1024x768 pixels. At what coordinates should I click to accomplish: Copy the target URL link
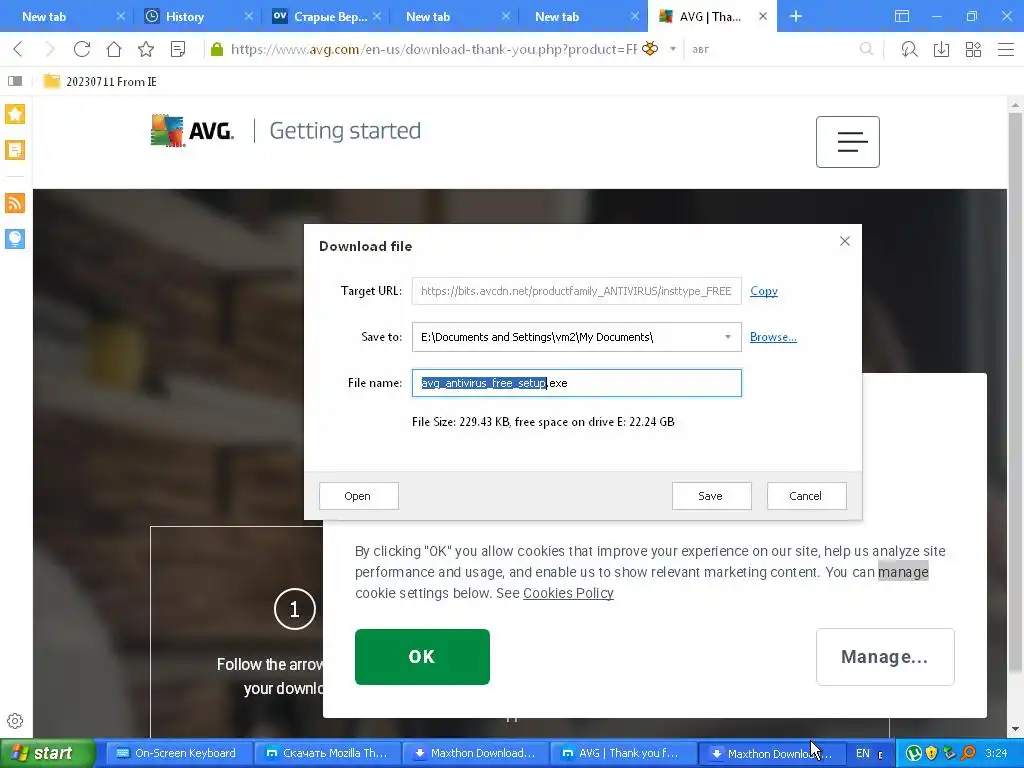(x=763, y=291)
